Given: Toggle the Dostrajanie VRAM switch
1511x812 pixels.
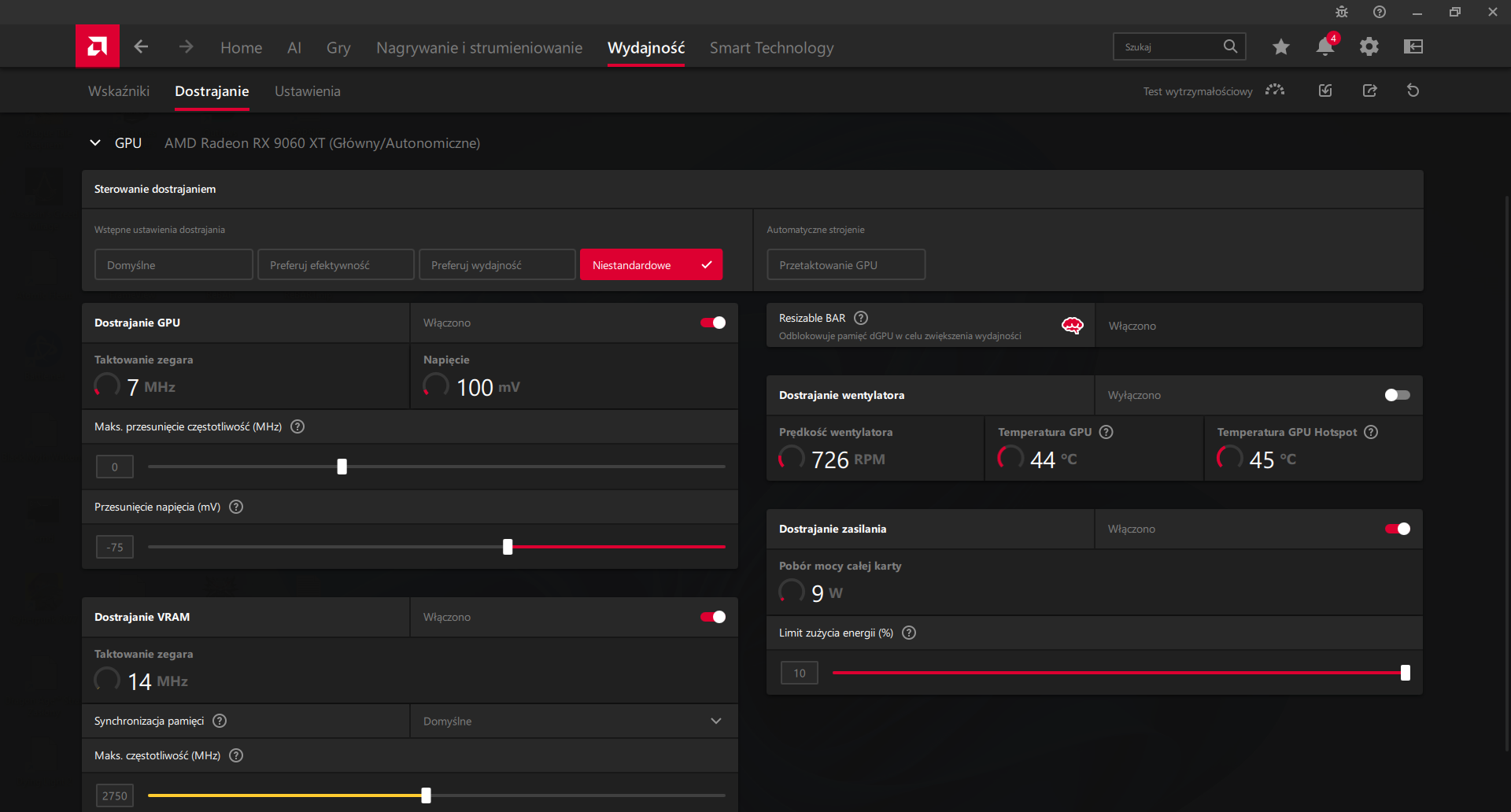Looking at the screenshot, I should pos(713,617).
